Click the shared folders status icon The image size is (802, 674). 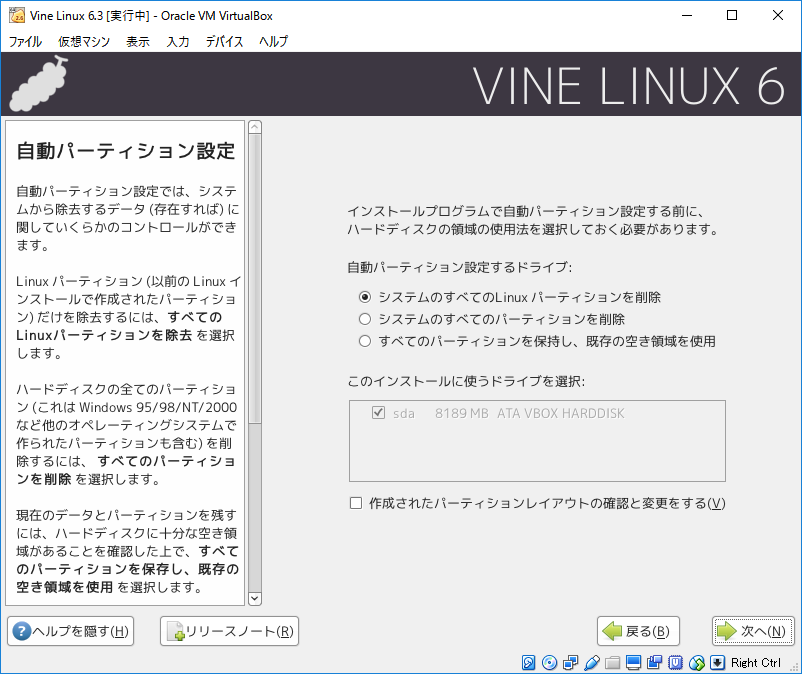612,663
